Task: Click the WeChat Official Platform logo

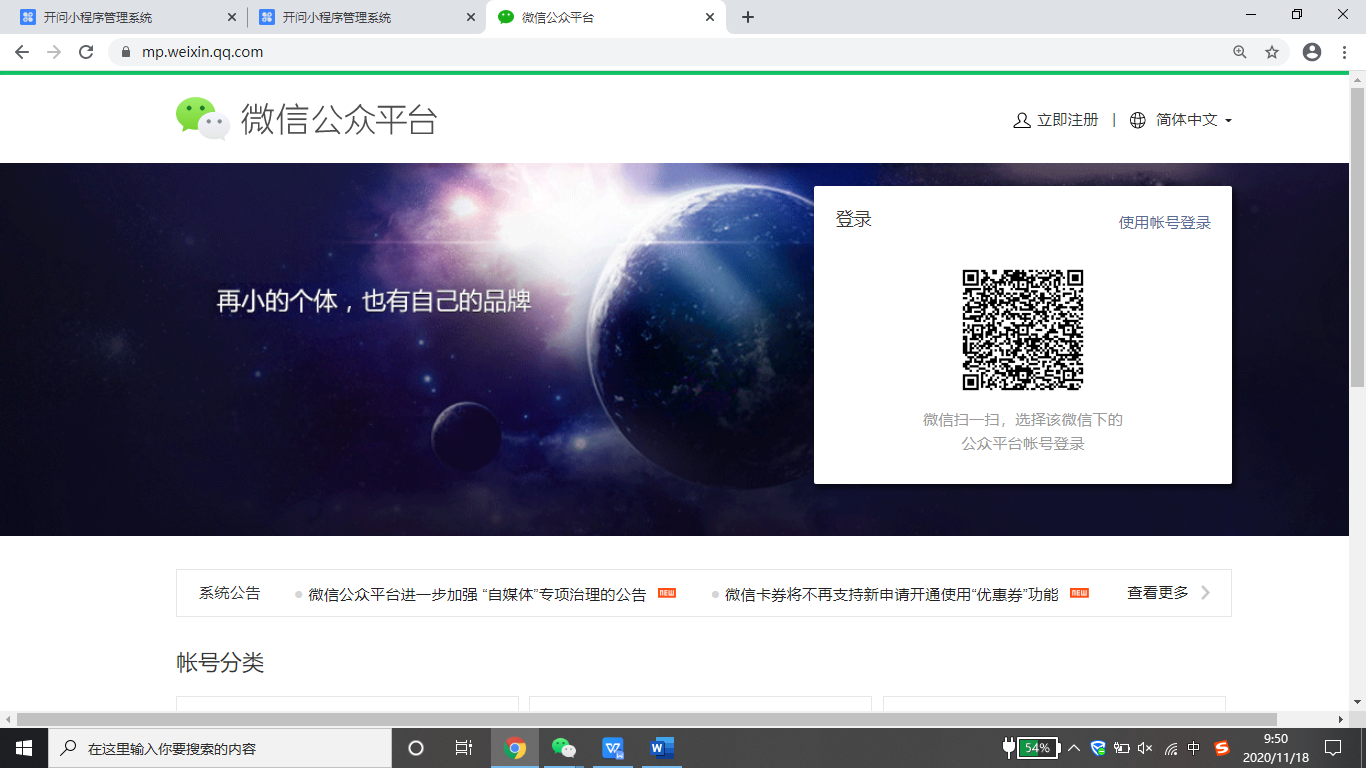Action: click(x=306, y=119)
